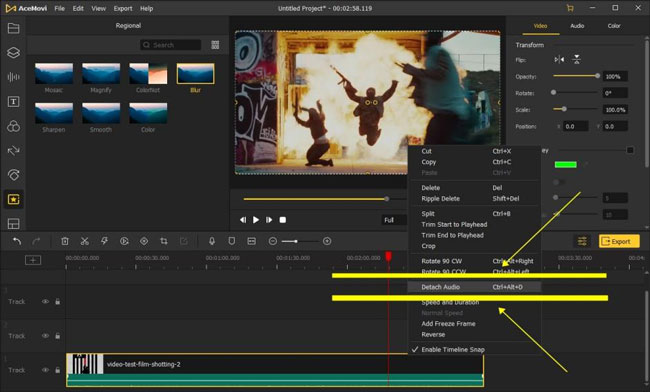Viewport: 650px width, 392px height.
Task: Open the Help menu
Action: 146,8
